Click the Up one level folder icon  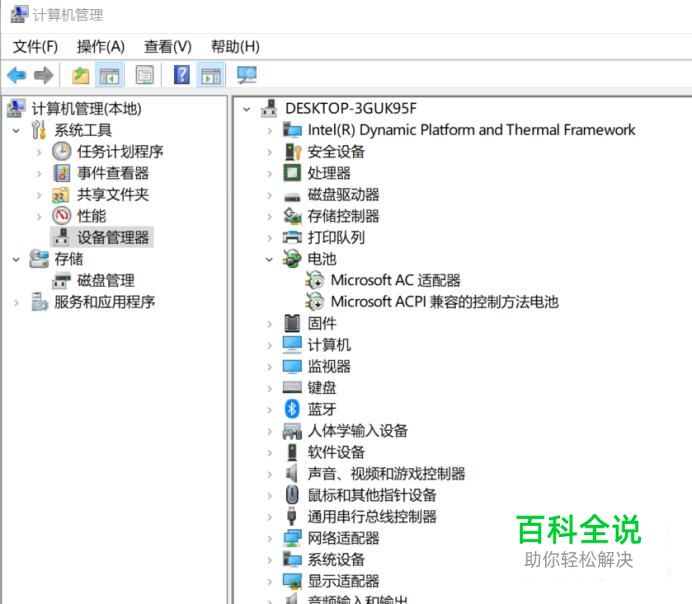point(81,75)
